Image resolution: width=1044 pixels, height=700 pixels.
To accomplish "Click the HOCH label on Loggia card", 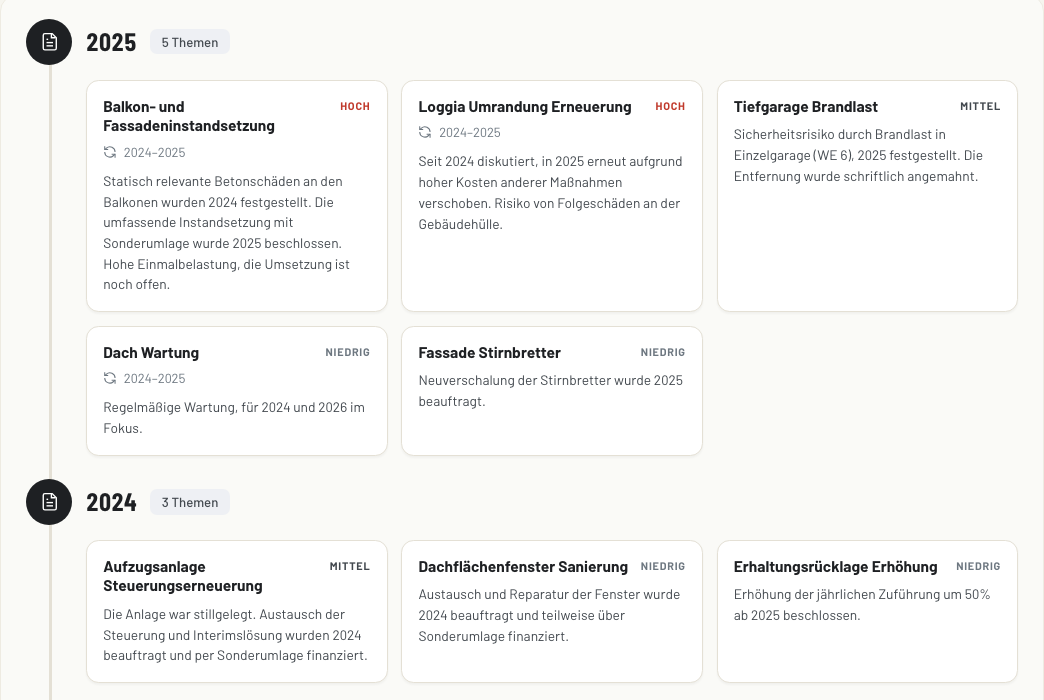I will coord(670,107).
